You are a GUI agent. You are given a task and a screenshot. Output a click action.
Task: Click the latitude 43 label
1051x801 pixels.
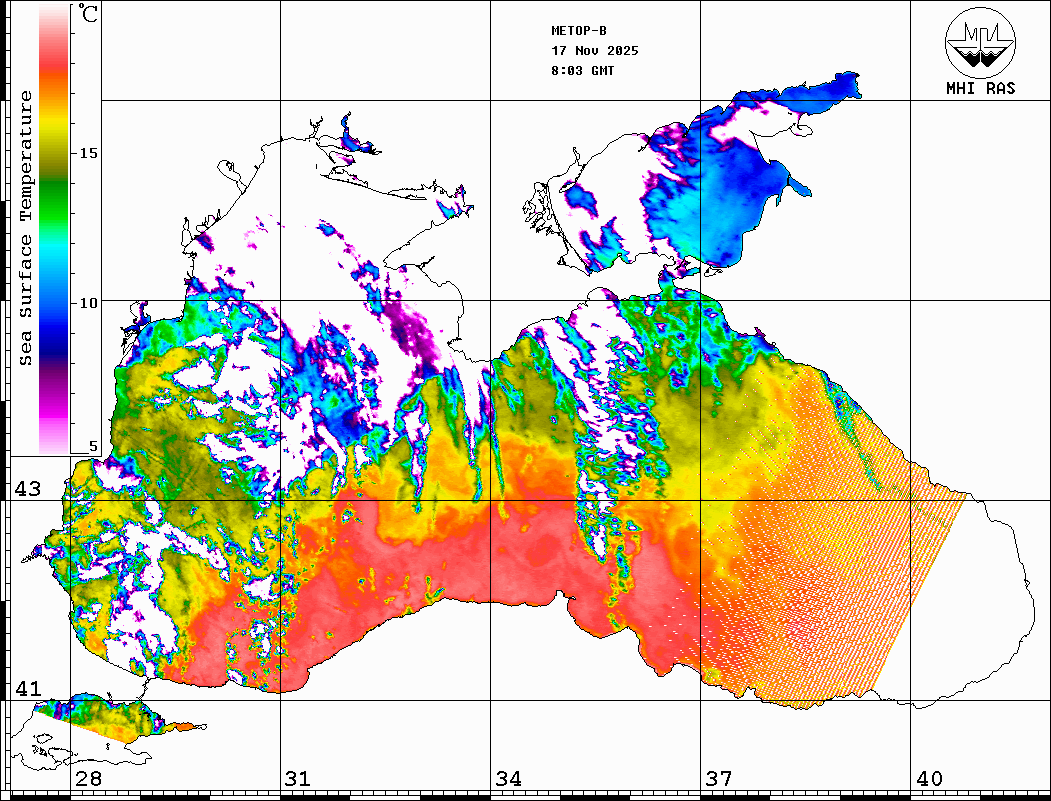pyautogui.click(x=26, y=489)
